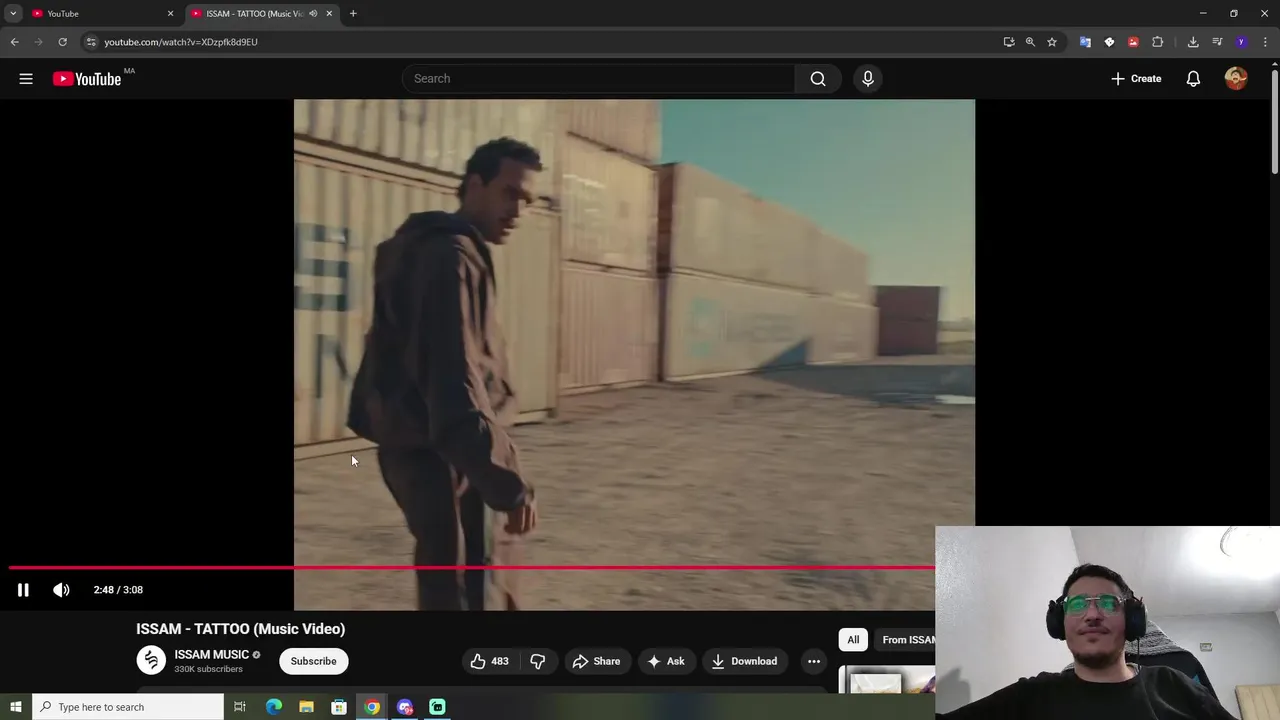The image size is (1280, 720).
Task: Launch Microsoft Edge from taskbar
Action: (x=274, y=707)
